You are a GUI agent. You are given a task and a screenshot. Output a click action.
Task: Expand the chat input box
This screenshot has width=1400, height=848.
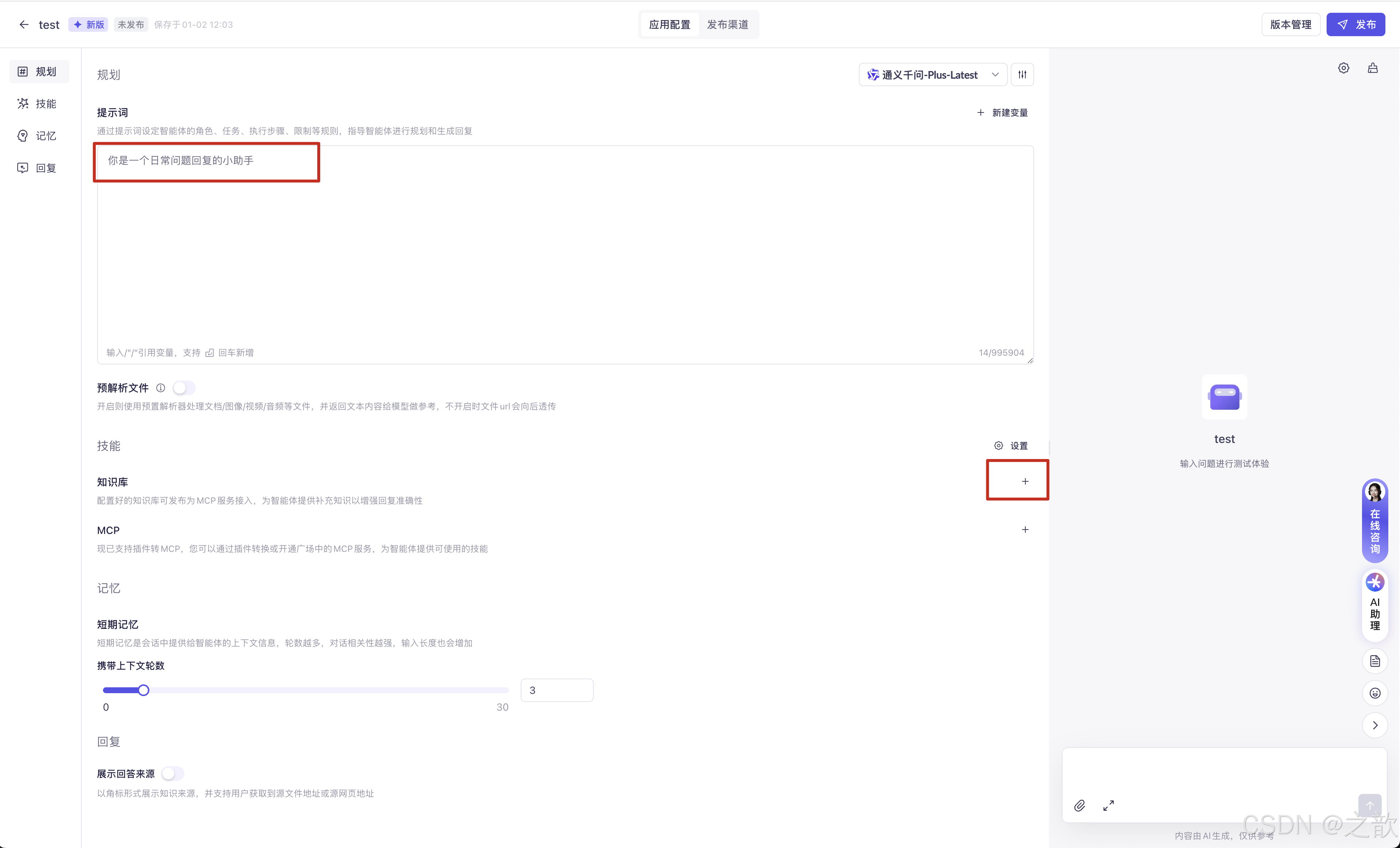(x=1108, y=805)
